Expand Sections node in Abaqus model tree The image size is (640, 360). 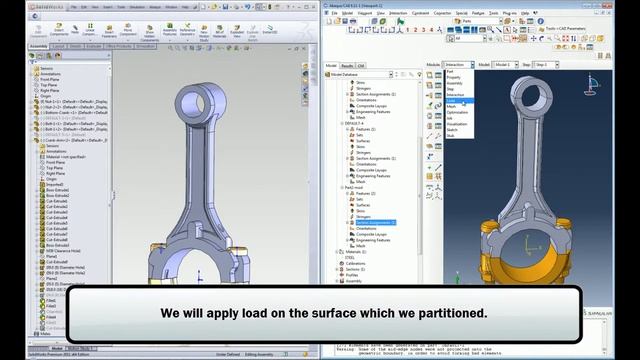click(337, 270)
